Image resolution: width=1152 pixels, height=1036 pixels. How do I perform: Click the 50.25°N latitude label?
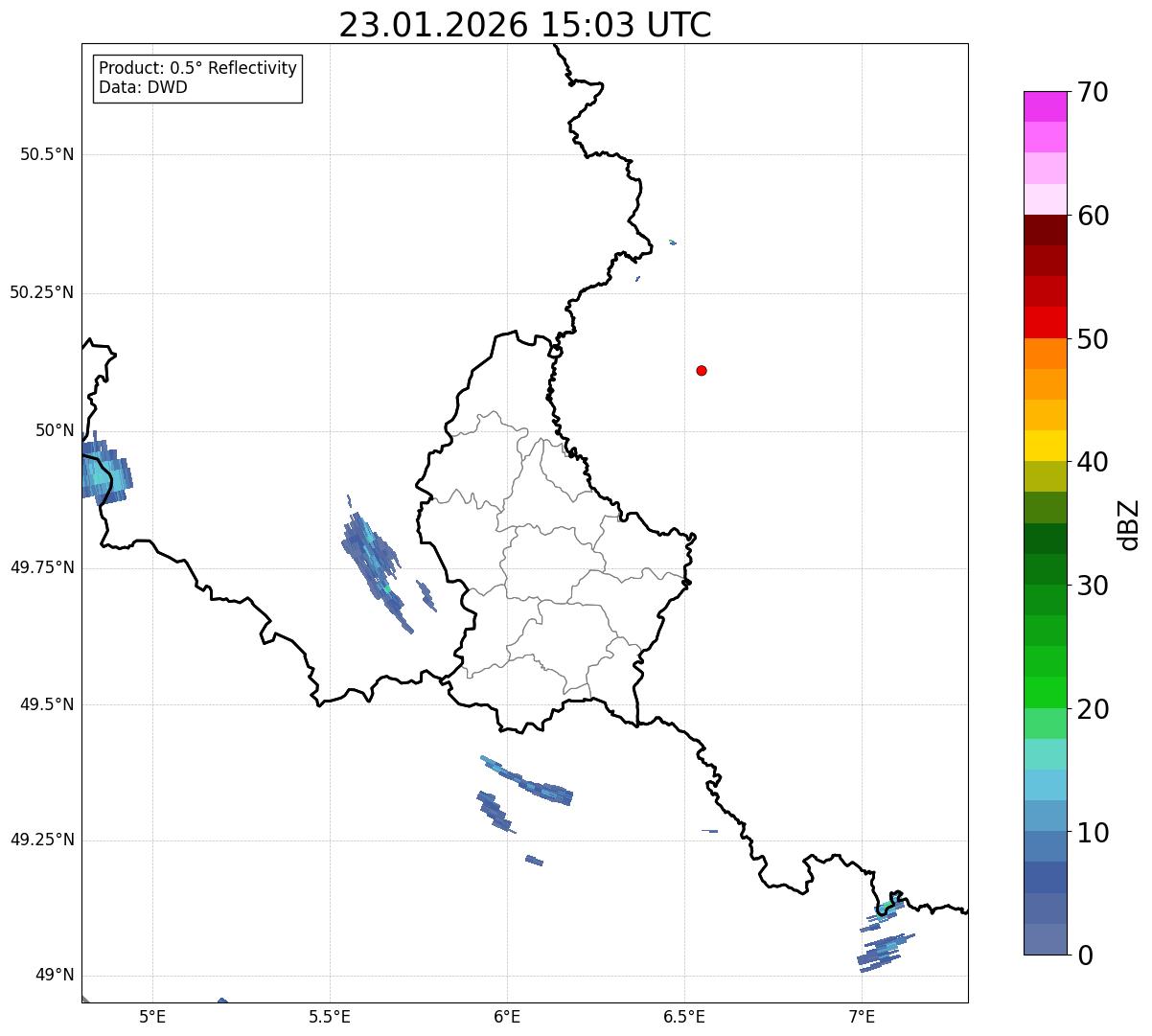42,292
